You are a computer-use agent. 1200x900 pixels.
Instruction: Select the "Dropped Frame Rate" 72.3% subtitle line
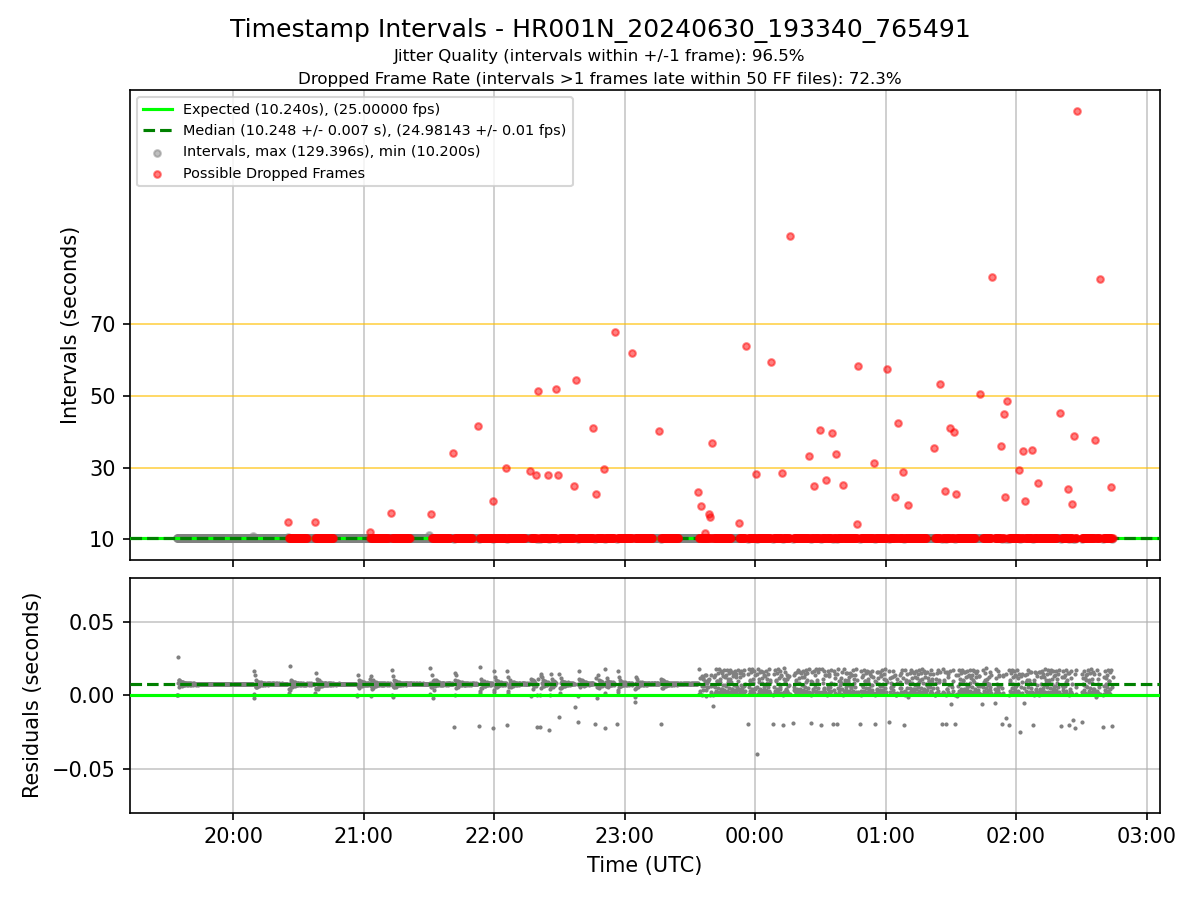tap(599, 78)
